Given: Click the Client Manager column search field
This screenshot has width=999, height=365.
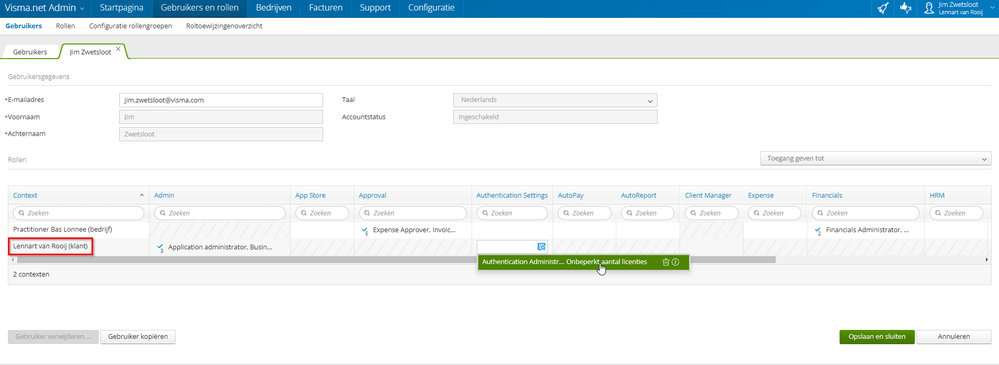Looking at the screenshot, I should 712,213.
